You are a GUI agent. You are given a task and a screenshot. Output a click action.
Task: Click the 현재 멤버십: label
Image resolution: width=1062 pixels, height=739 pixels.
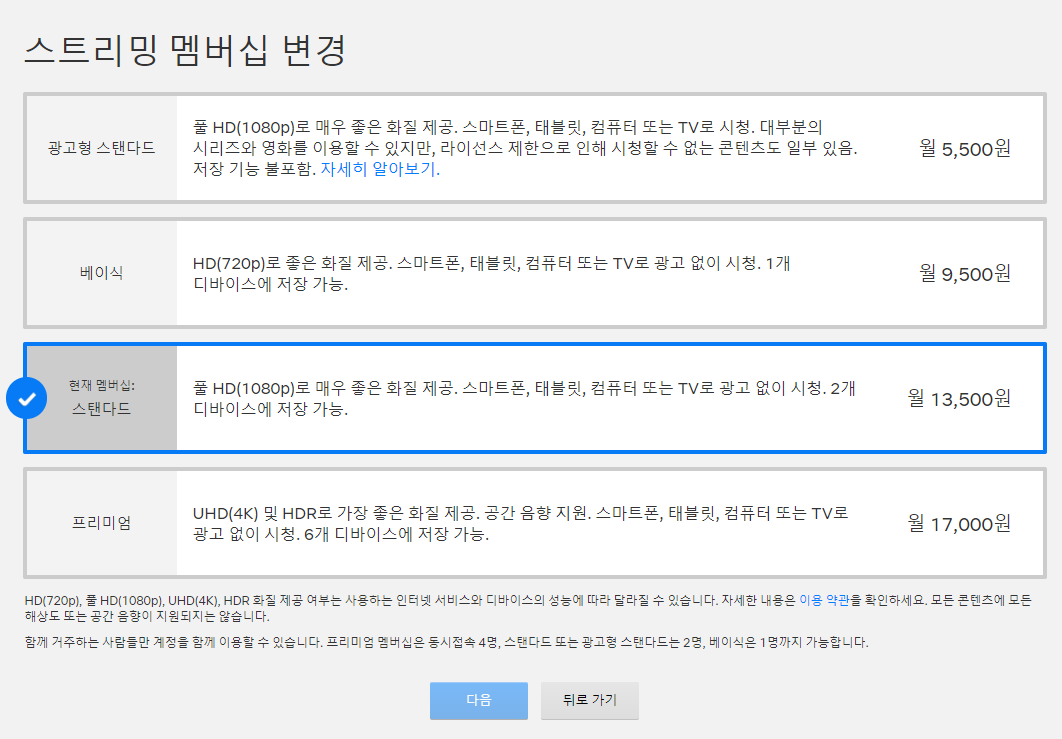click(102, 385)
